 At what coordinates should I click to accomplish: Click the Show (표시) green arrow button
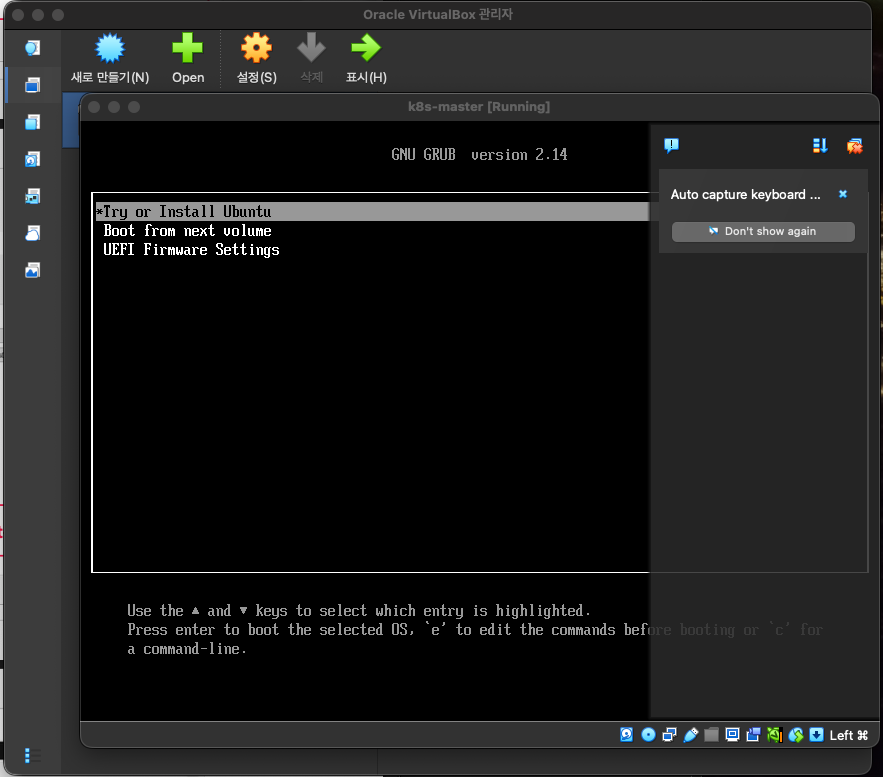pyautogui.click(x=366, y=59)
